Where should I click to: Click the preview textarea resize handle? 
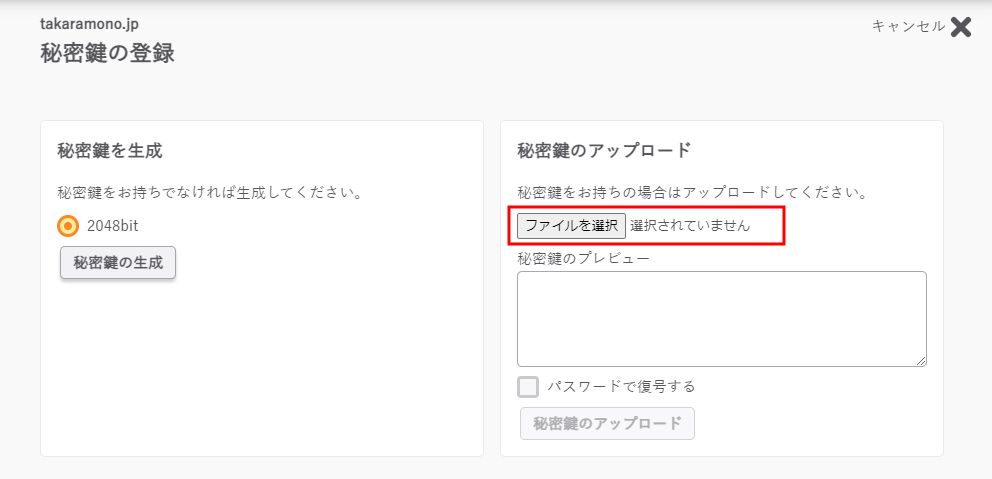(921, 361)
